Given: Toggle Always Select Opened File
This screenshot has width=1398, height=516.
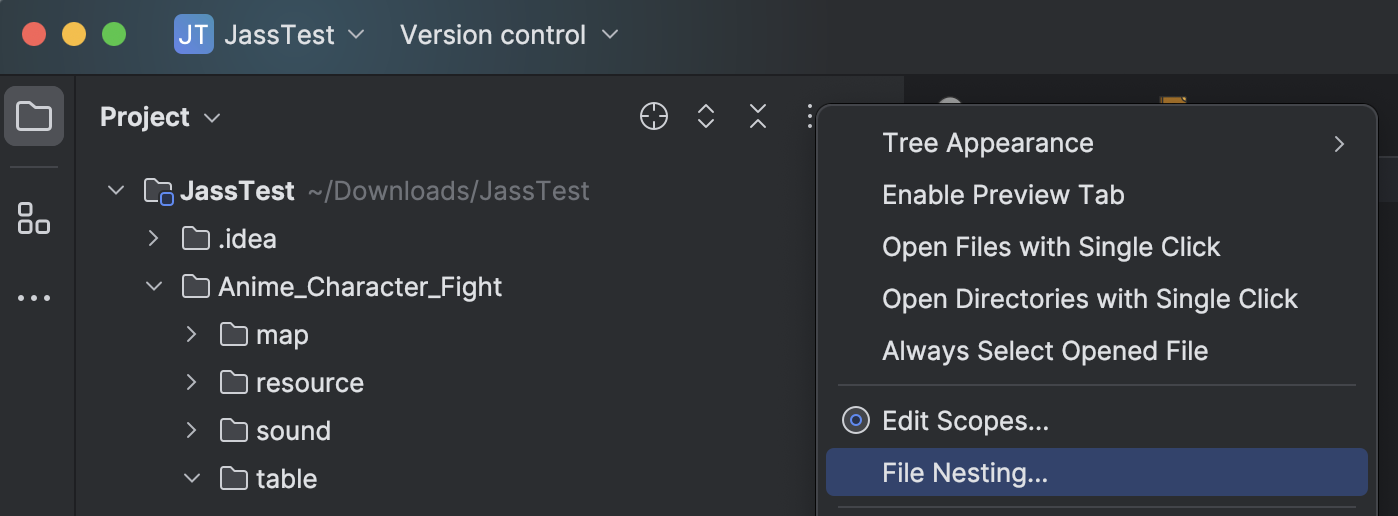Looking at the screenshot, I should (x=1045, y=351).
